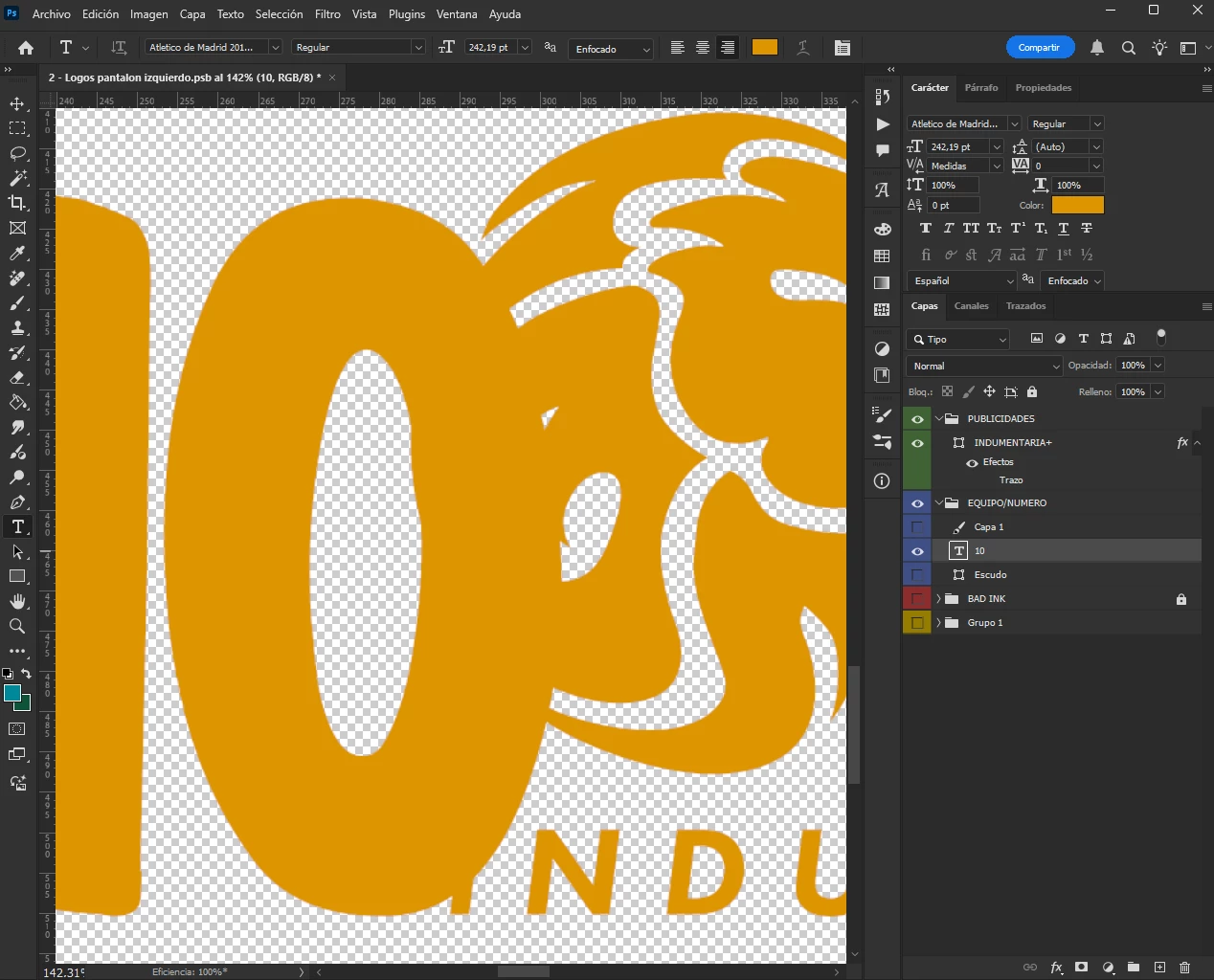This screenshot has width=1214, height=980.
Task: Open the Opacidad dropdown arrow
Action: pyautogui.click(x=1158, y=366)
